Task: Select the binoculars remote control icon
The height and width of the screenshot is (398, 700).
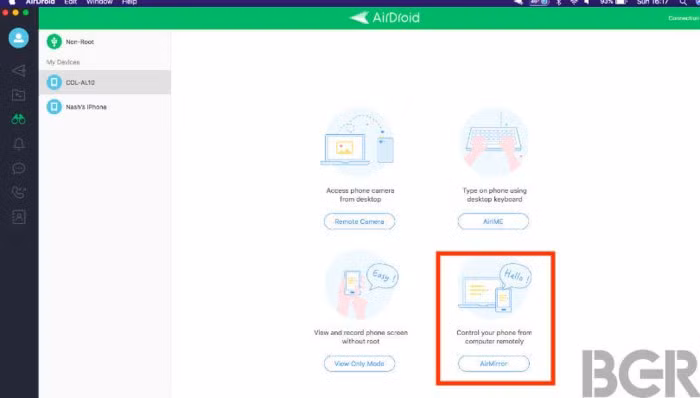Action: 19,119
